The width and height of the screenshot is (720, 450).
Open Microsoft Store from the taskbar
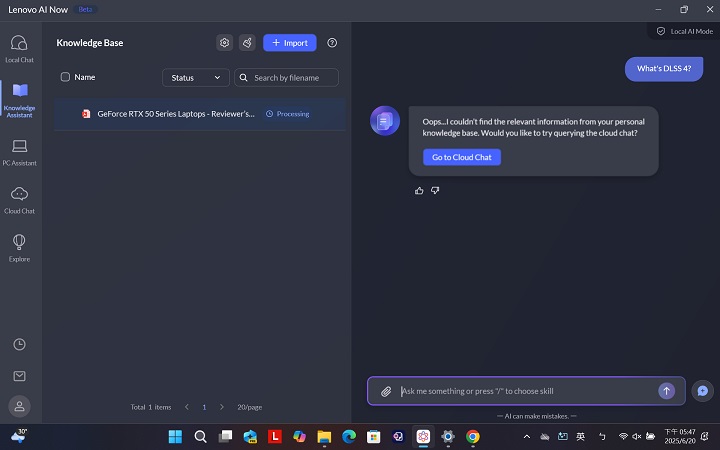click(x=374, y=437)
